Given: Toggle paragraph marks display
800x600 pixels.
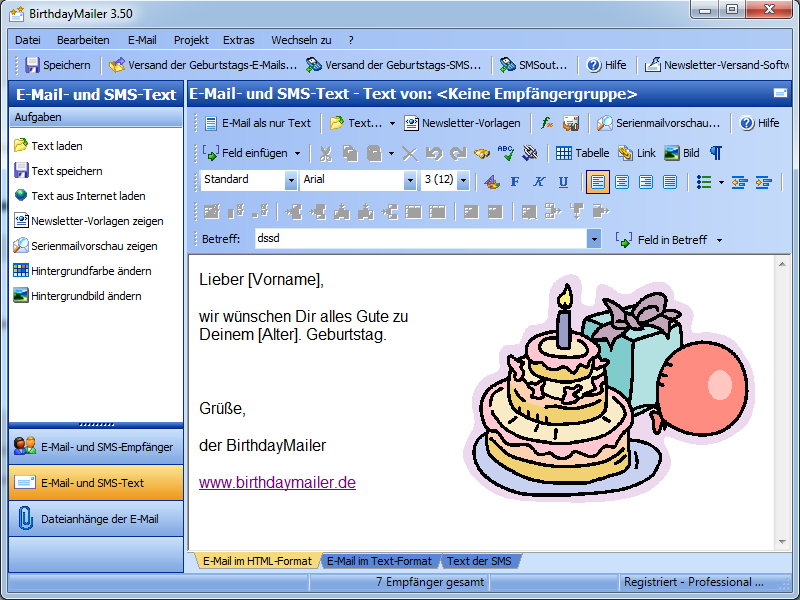Looking at the screenshot, I should pos(716,153).
